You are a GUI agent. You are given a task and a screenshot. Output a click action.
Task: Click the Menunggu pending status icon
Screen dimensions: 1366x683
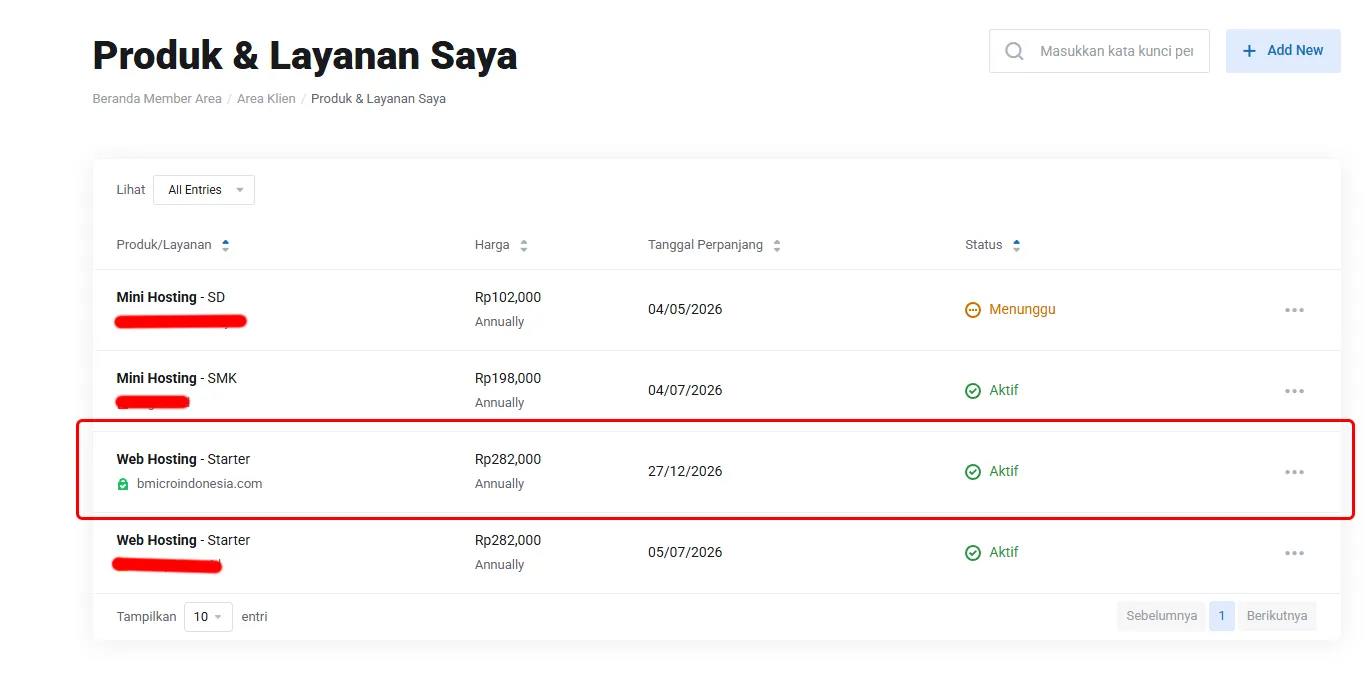click(x=973, y=310)
